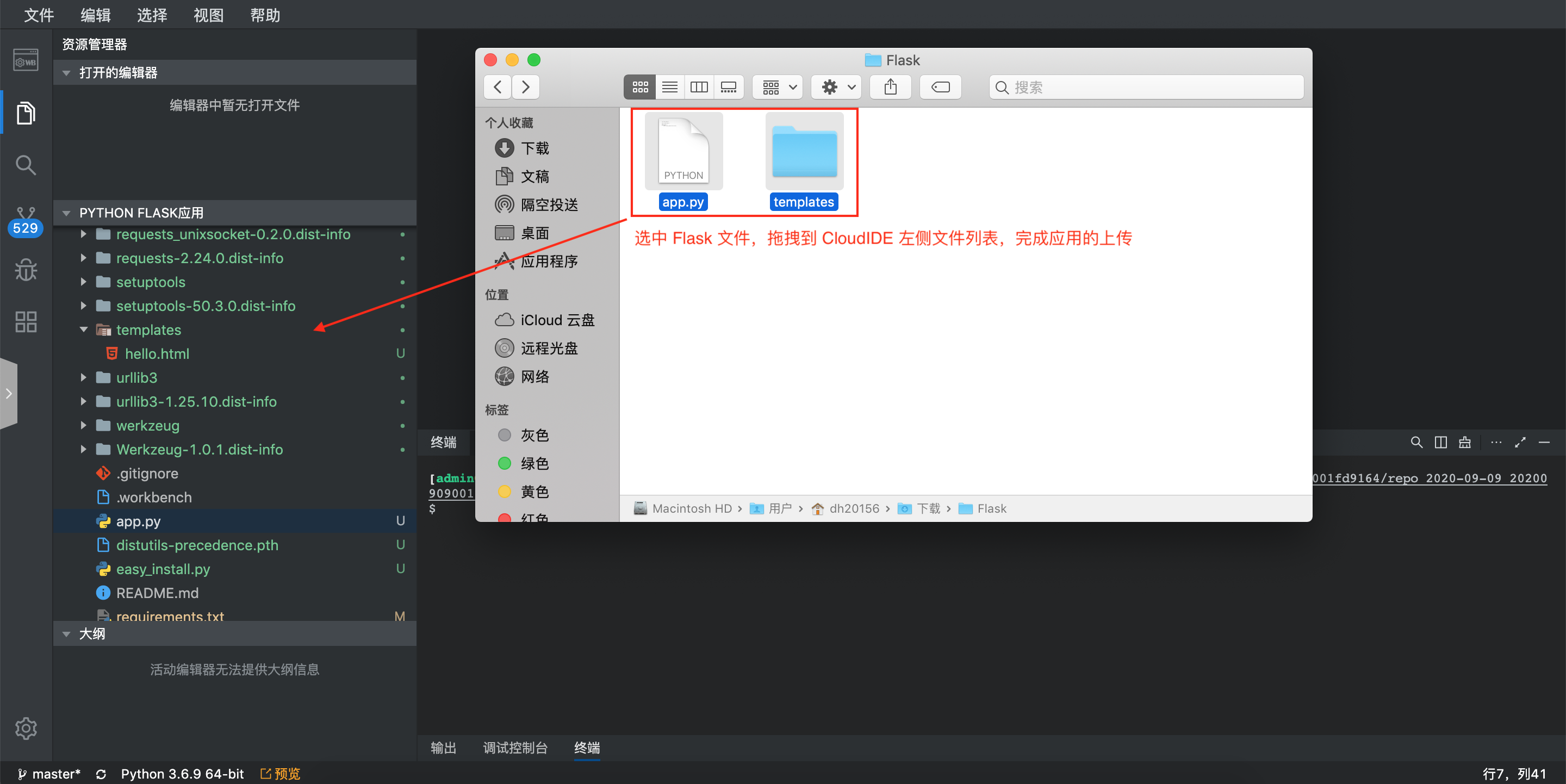Split the terminal panel
This screenshot has height=784, width=1566.
pyautogui.click(x=1440, y=443)
